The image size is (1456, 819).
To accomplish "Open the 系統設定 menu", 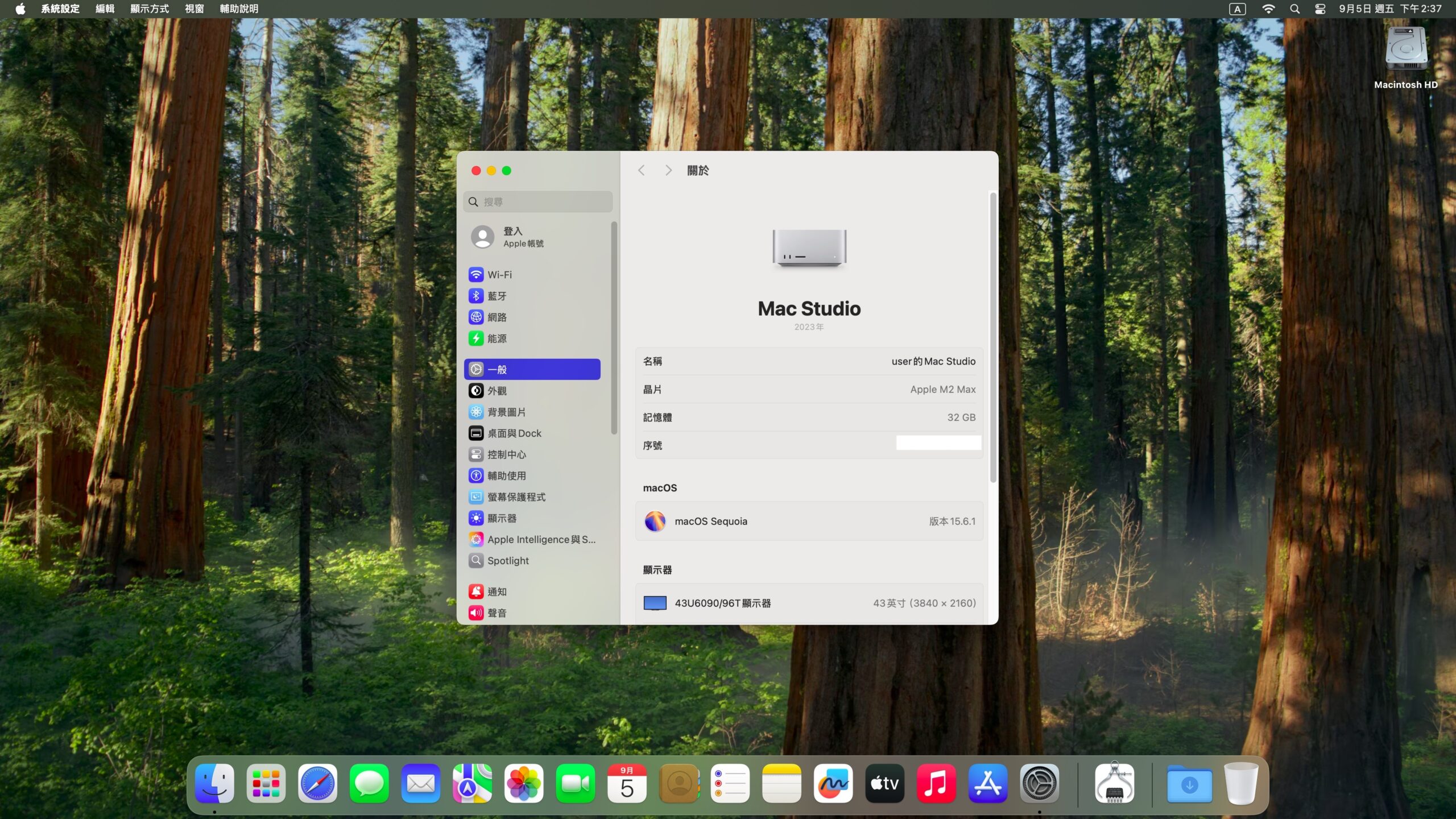I will [x=60, y=9].
